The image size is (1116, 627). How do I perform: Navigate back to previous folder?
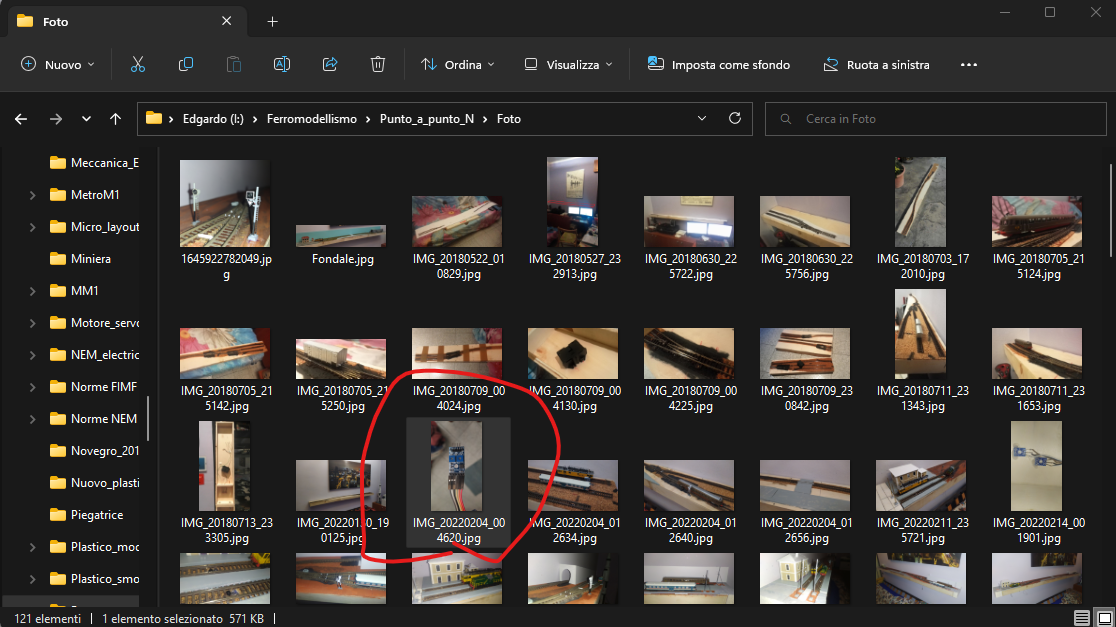tap(21, 119)
